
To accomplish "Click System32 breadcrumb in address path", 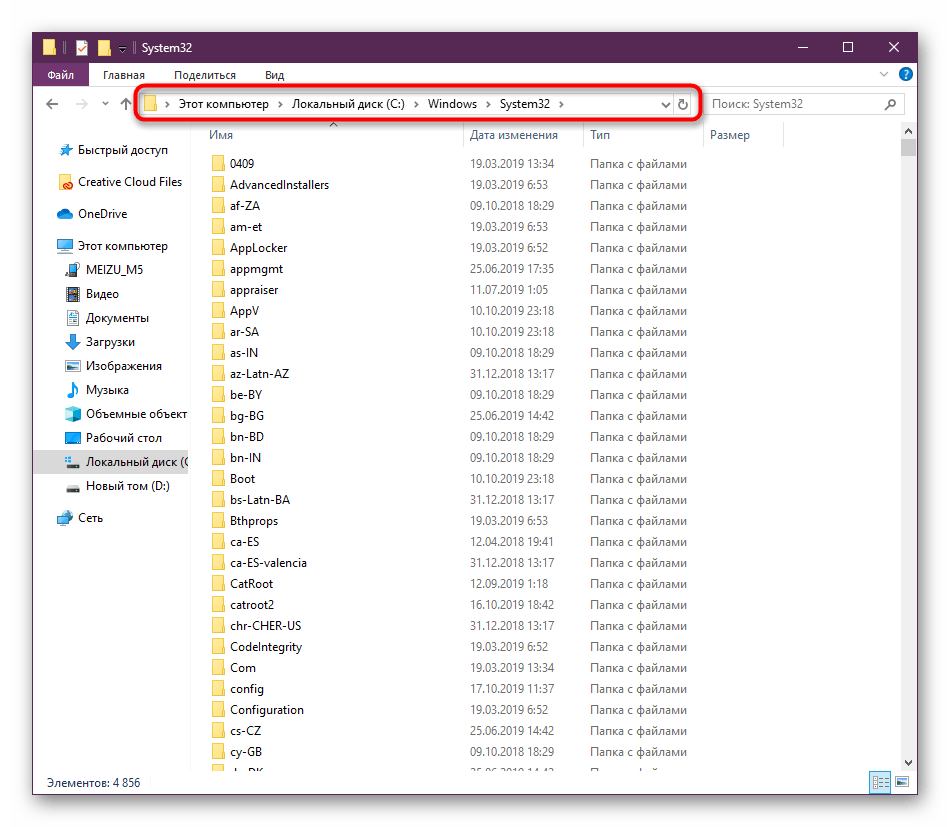I will tap(525, 104).
